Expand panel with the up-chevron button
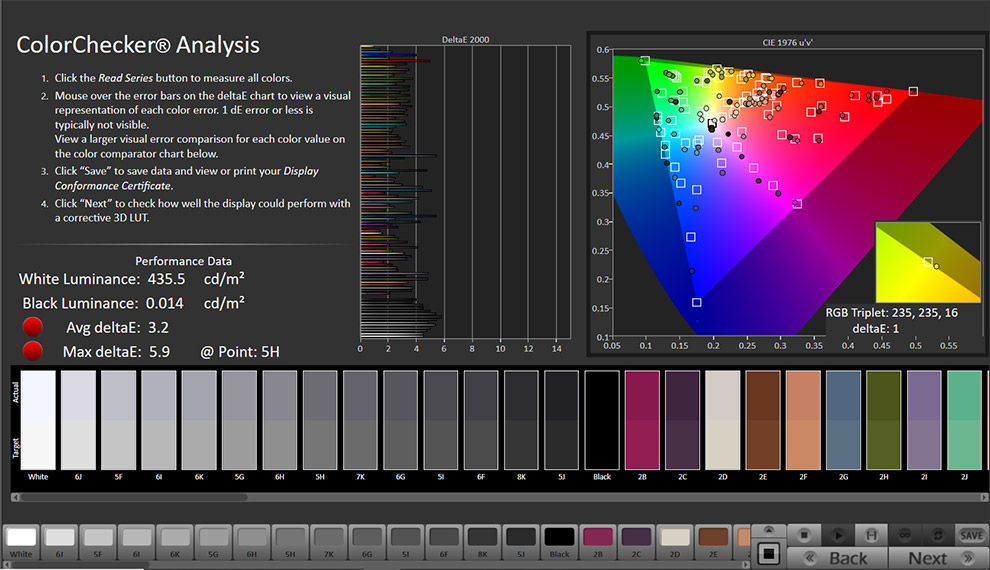This screenshot has height=570, width=990. [768, 530]
